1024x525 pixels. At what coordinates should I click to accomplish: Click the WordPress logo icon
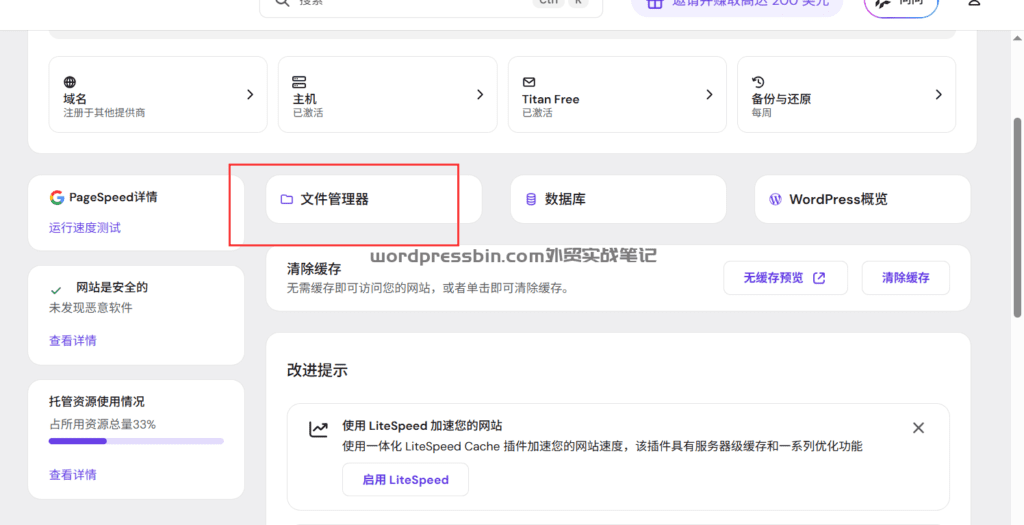click(x=775, y=199)
